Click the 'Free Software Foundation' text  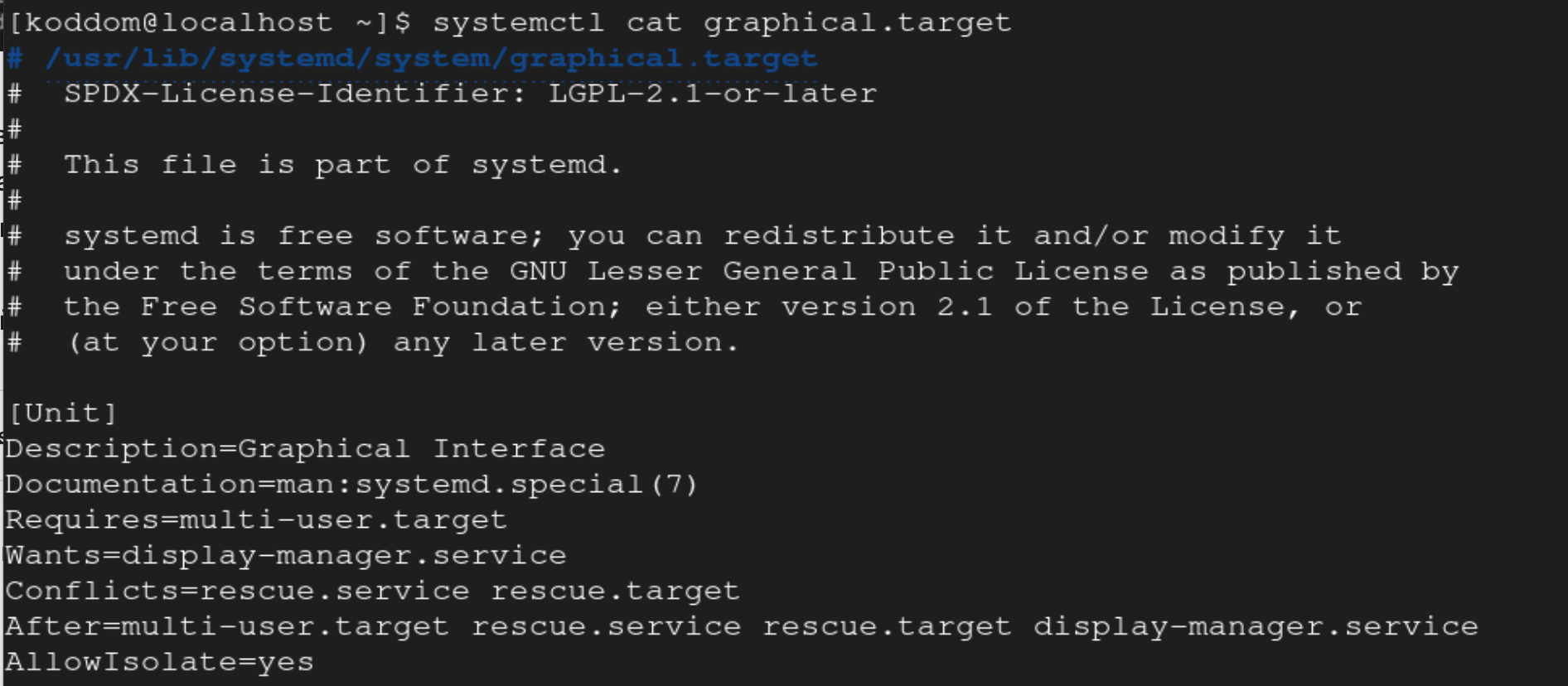[373, 307]
